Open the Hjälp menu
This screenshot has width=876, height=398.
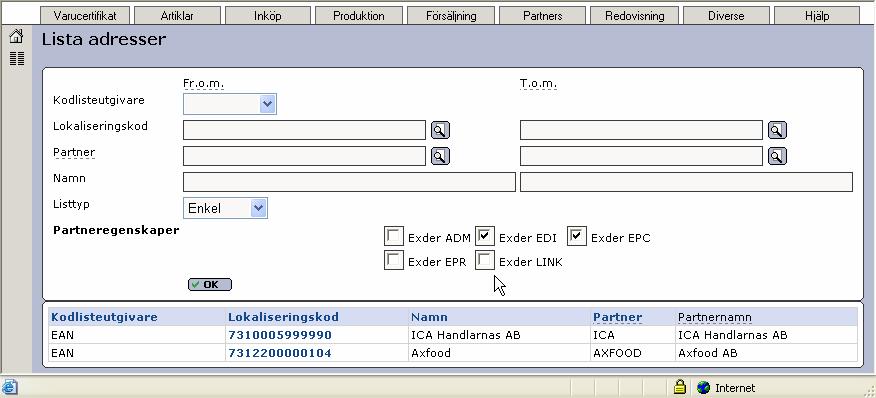817,16
